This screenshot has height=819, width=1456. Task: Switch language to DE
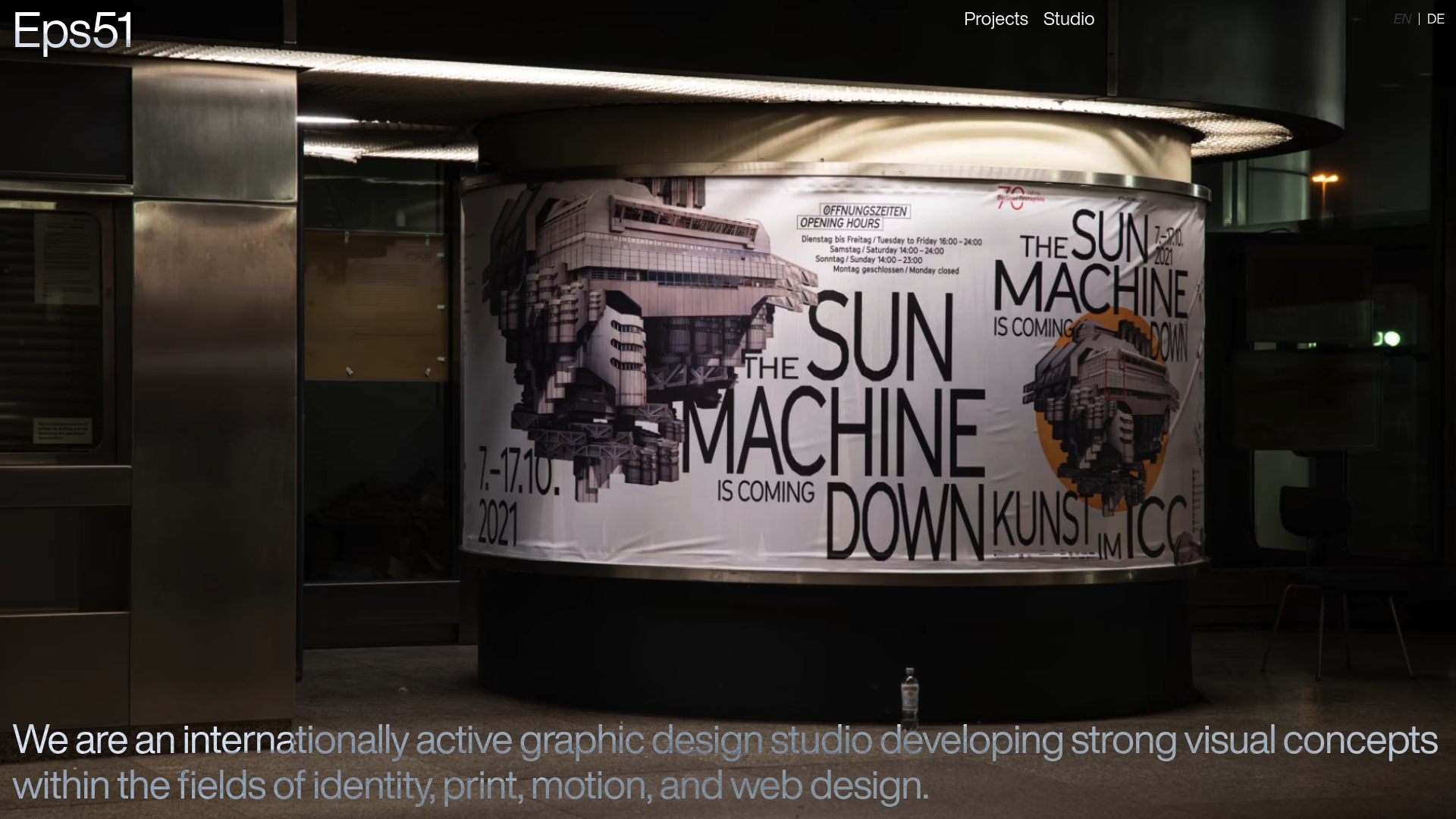coord(1435,19)
